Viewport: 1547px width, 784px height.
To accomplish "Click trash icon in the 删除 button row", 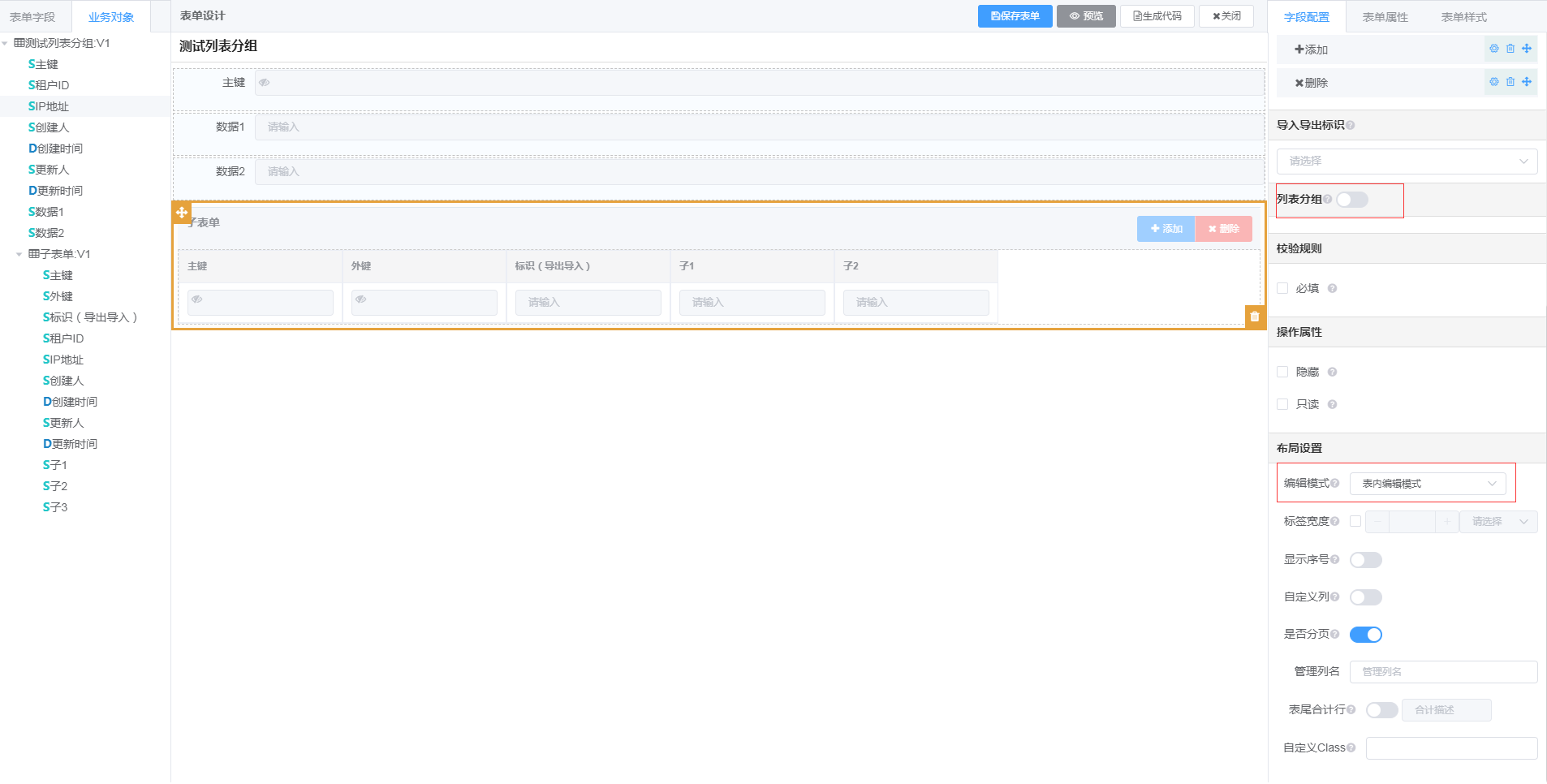I will coord(1510,82).
